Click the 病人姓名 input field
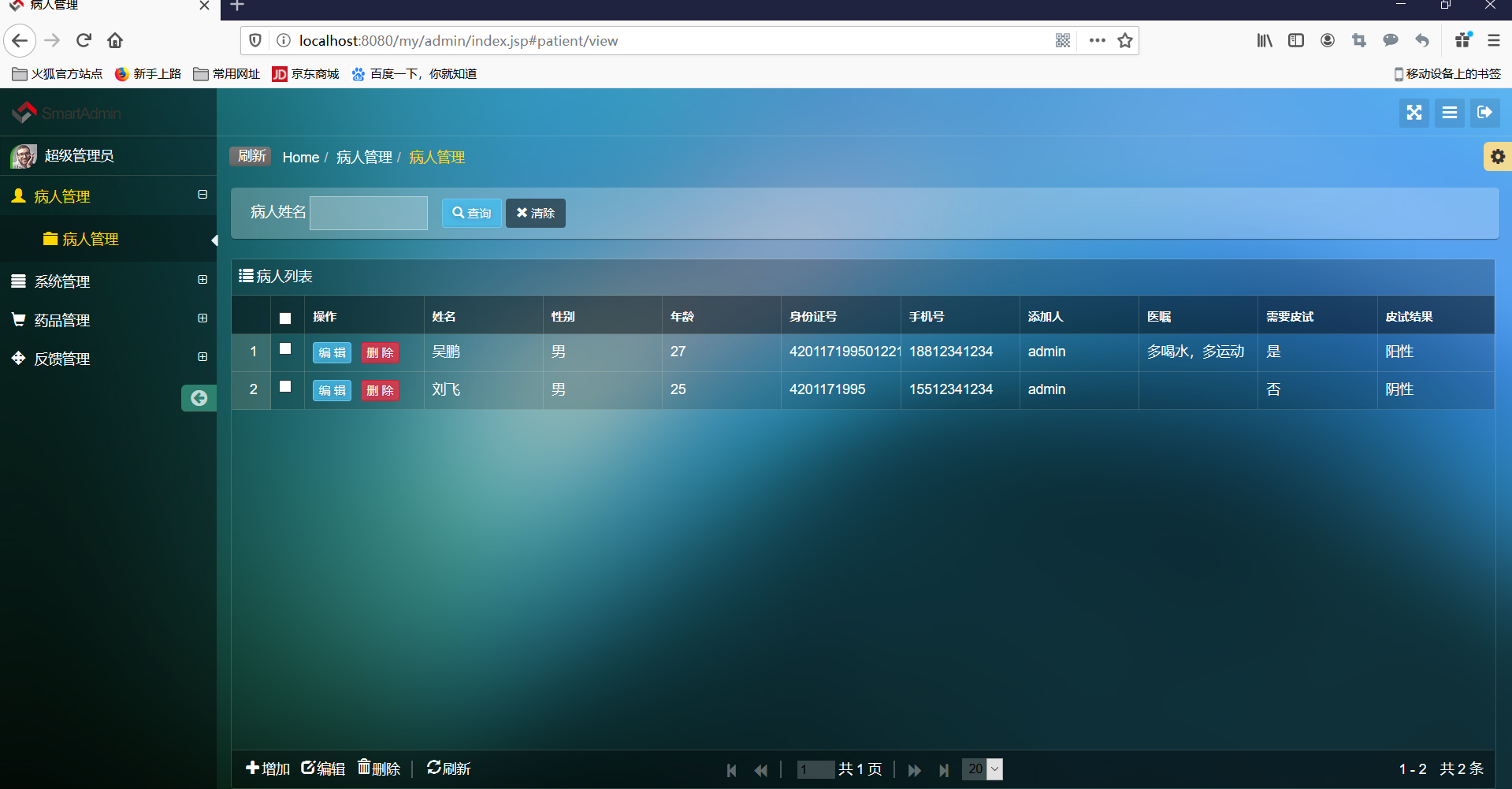This screenshot has width=1512, height=789. [368, 212]
